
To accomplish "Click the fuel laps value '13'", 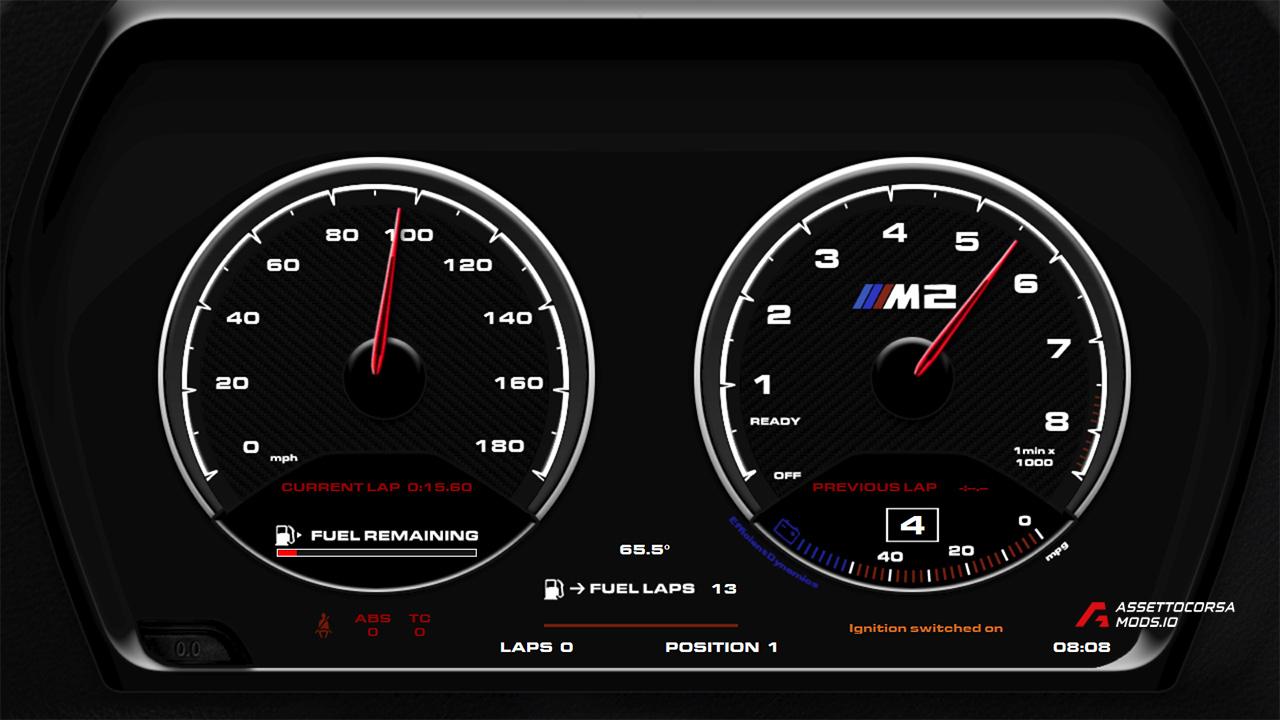I will point(724,589).
